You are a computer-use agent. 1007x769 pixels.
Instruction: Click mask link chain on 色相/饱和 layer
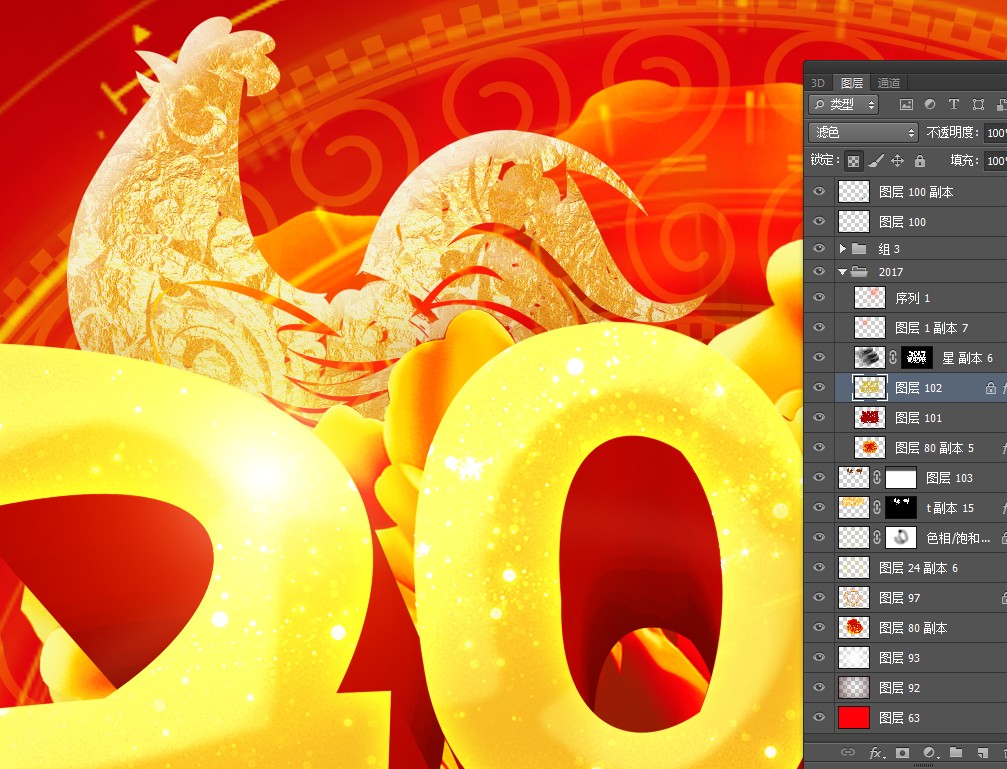coord(877,537)
